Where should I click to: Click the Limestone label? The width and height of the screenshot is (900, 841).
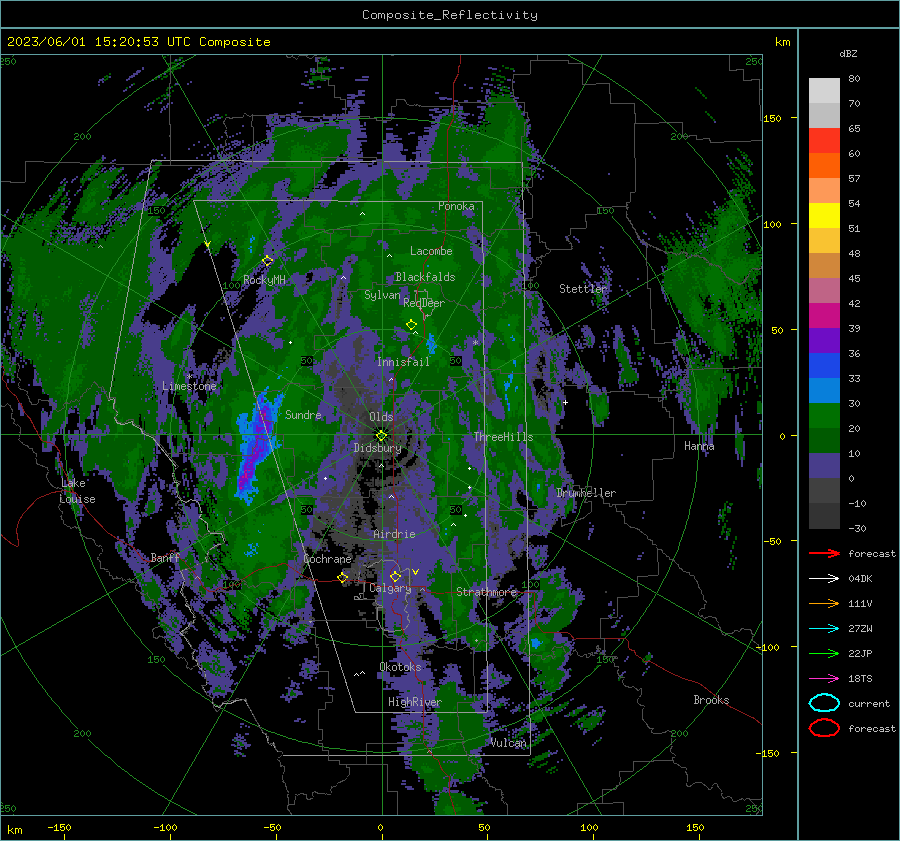click(189, 386)
